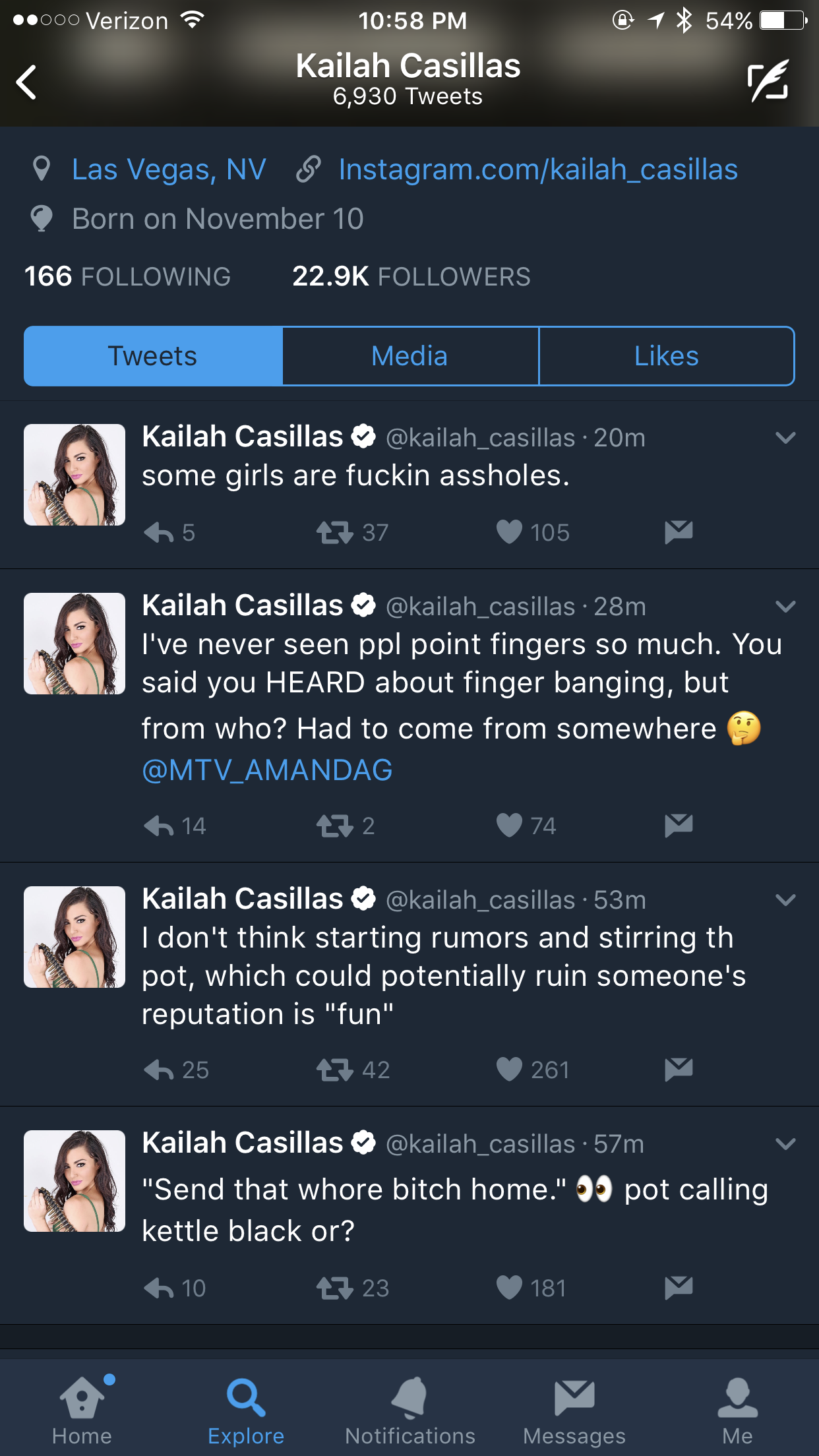
Task: Switch to the Media tab
Action: pos(410,356)
